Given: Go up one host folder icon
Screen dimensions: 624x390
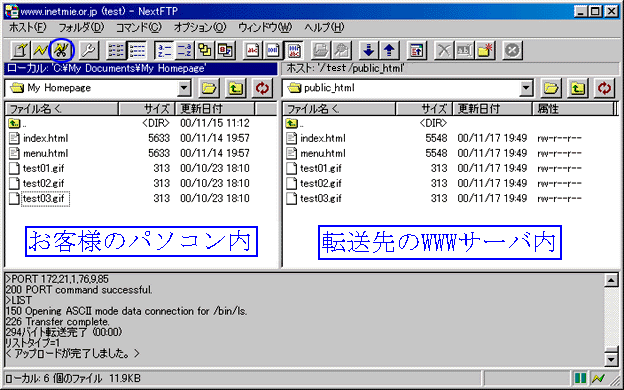Looking at the screenshot, I should pyautogui.click(x=577, y=88).
